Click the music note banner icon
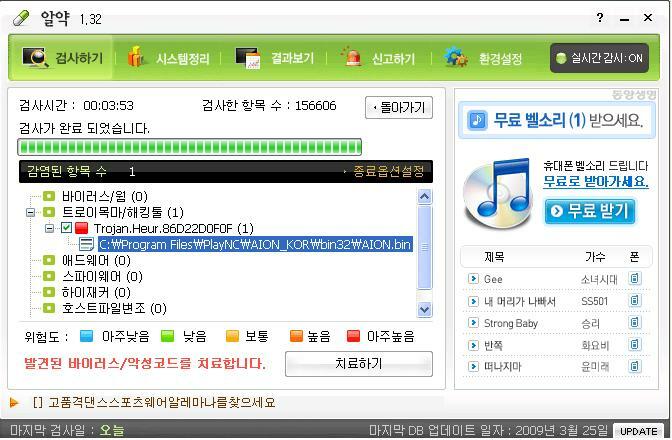 (x=477, y=120)
